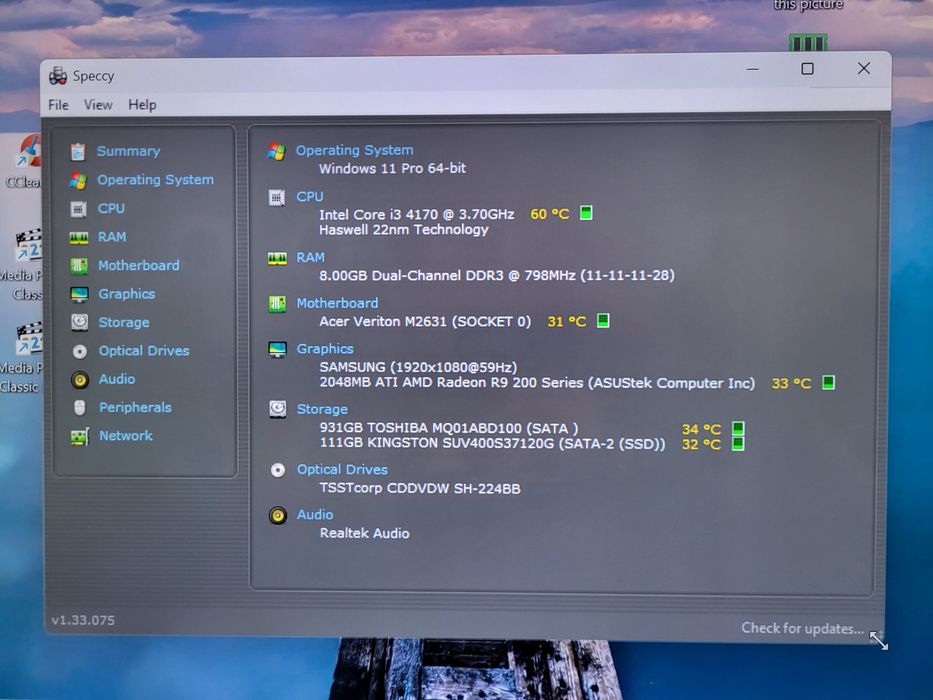
Task: Click the Peripherals mouse icon in sidebar
Action: click(80, 408)
